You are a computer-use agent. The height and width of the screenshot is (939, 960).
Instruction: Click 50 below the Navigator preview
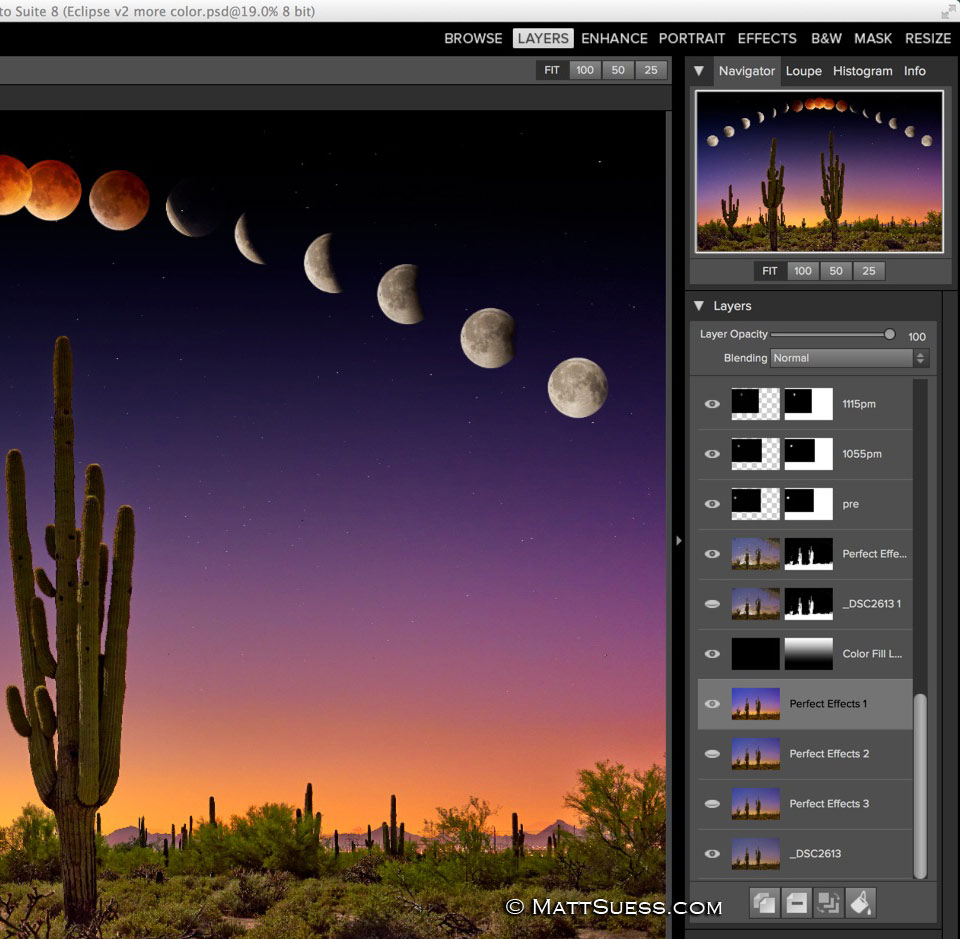click(836, 271)
